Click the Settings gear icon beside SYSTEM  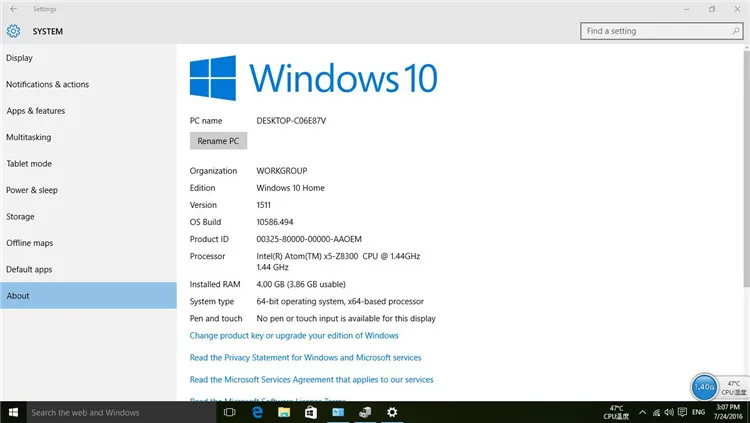point(13,31)
